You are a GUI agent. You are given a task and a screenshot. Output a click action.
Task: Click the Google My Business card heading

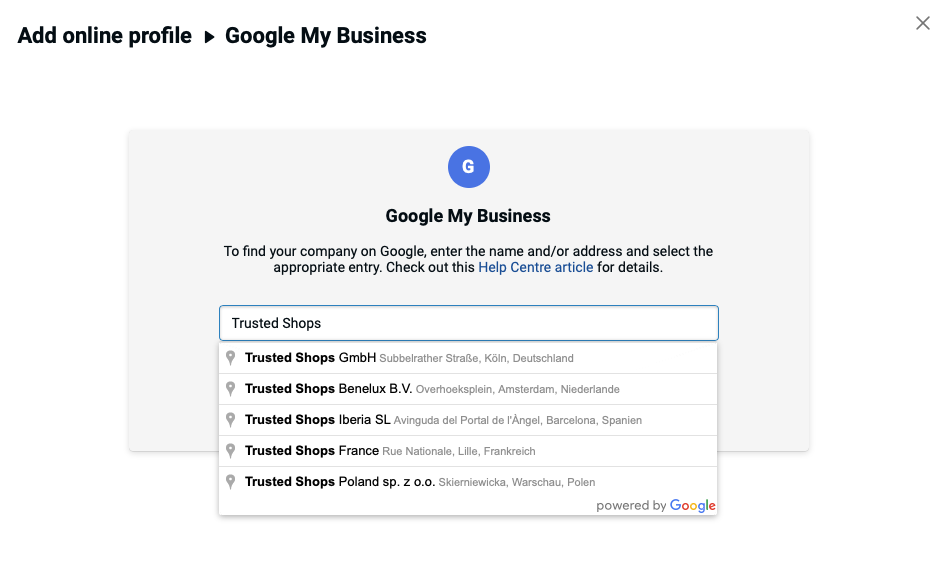coord(468,216)
